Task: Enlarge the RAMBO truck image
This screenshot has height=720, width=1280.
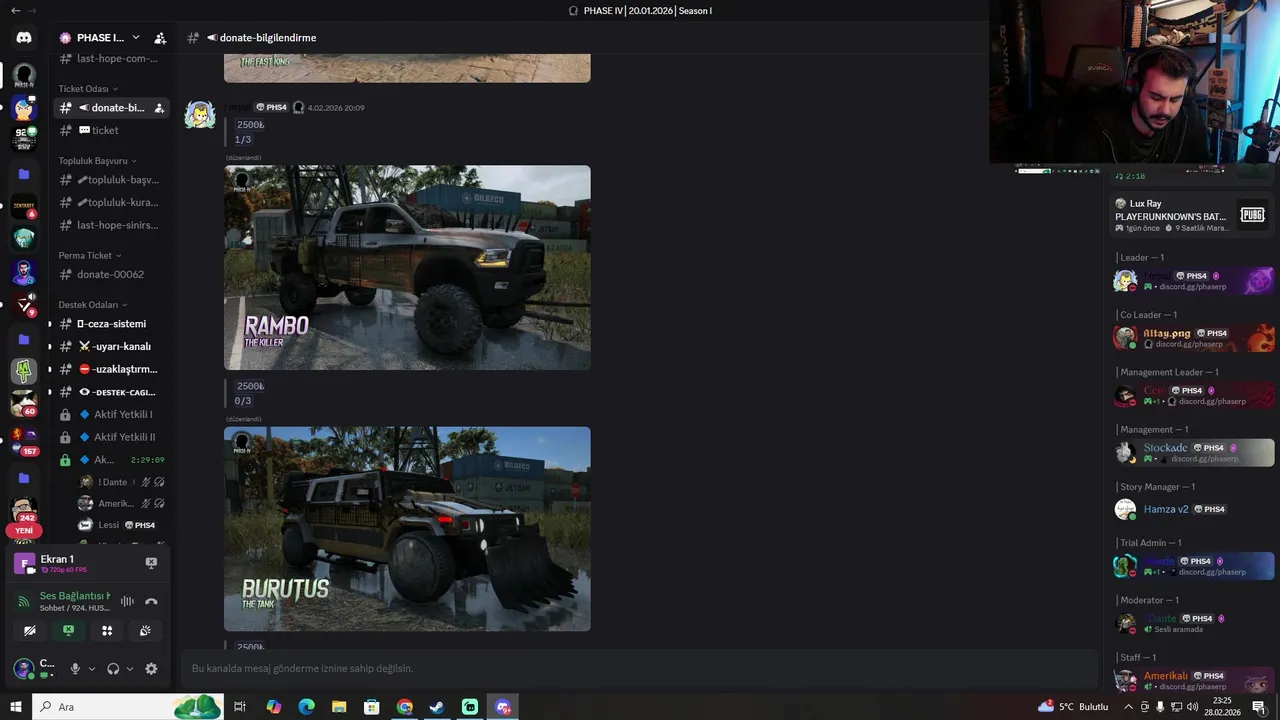Action: click(x=407, y=268)
